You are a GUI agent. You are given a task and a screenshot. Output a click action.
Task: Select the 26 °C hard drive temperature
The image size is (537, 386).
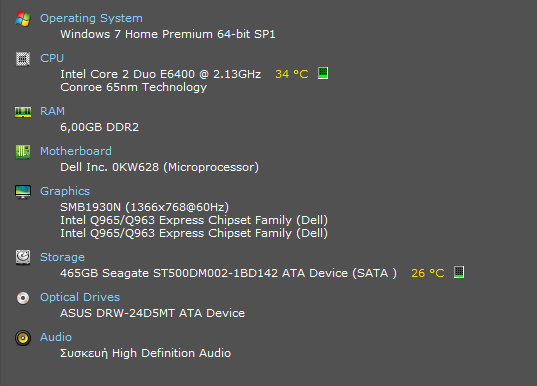click(x=428, y=273)
